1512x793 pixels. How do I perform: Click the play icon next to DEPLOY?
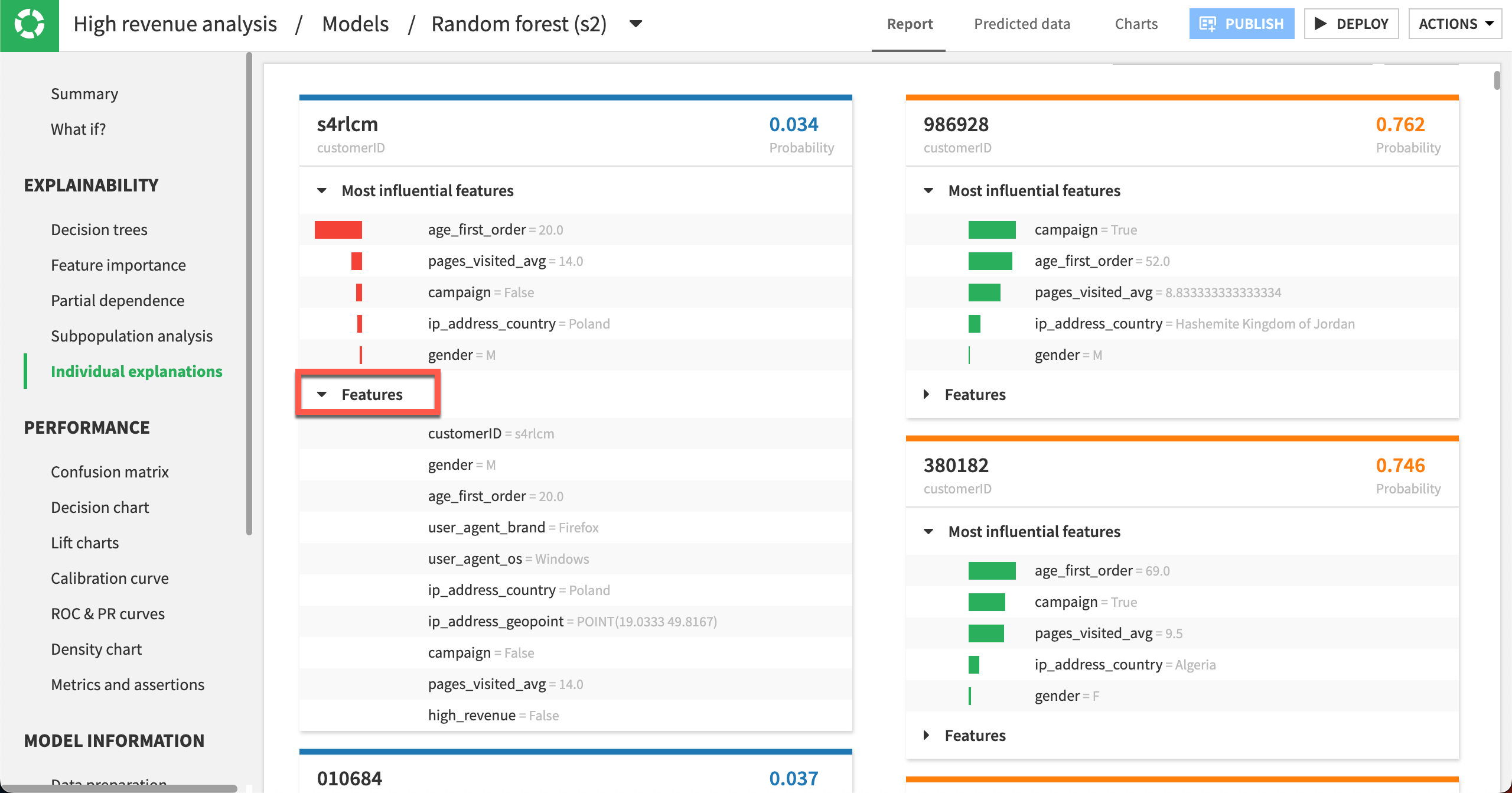coord(1321,24)
